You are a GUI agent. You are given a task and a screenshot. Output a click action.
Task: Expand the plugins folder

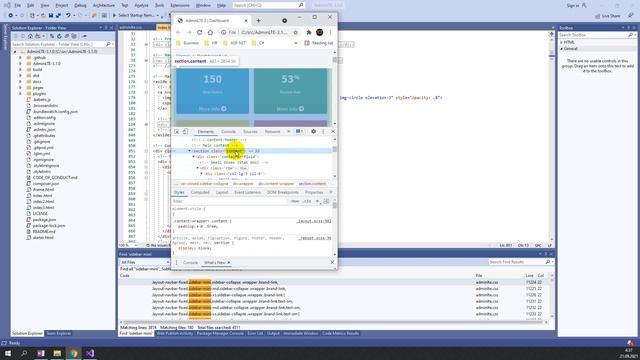tap(20, 93)
